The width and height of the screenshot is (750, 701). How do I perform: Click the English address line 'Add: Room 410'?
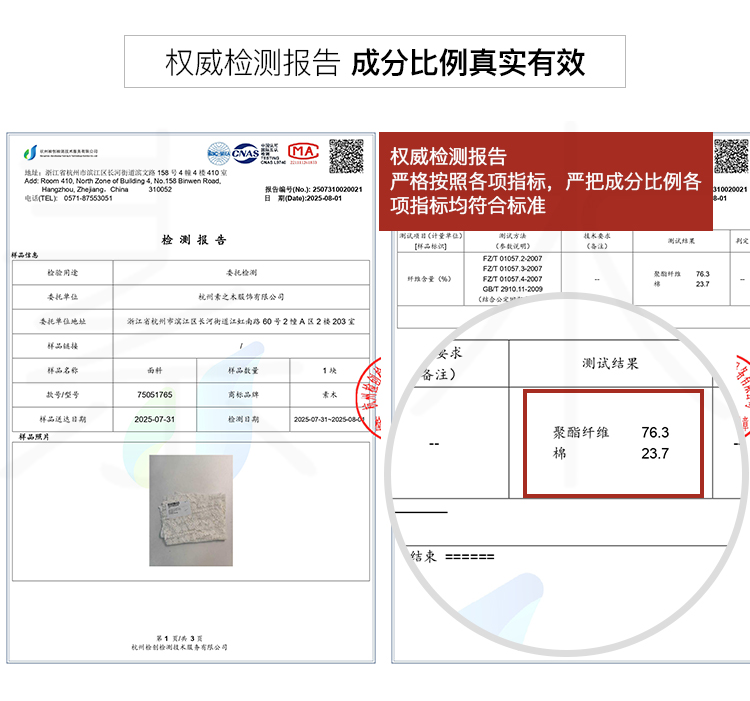point(122,181)
